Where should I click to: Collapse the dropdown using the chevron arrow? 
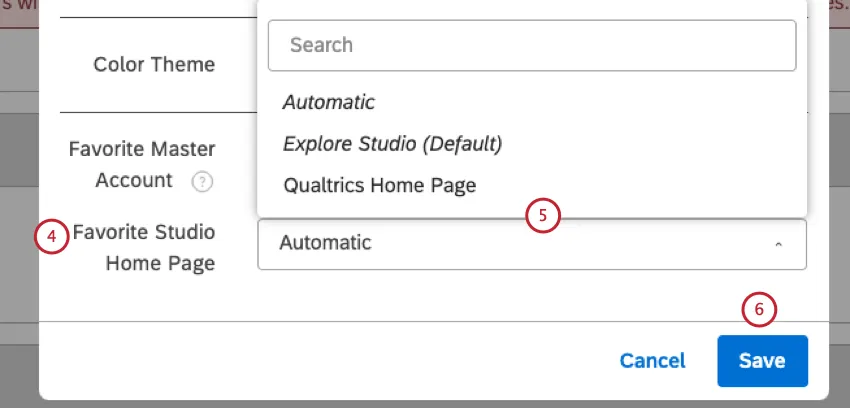779,244
